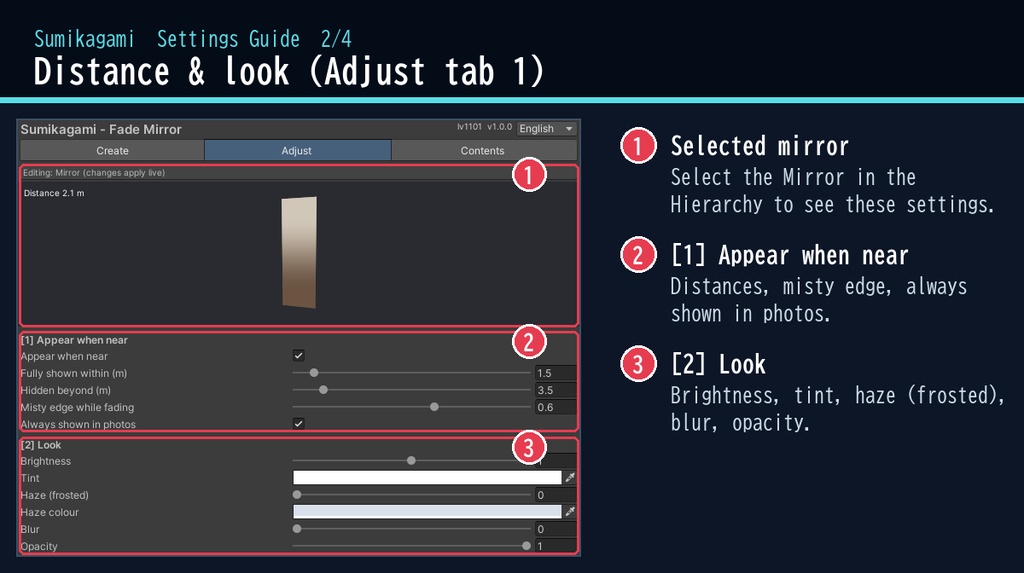Click the Fully shown within slider handle
This screenshot has width=1024, height=573.
[x=314, y=372]
